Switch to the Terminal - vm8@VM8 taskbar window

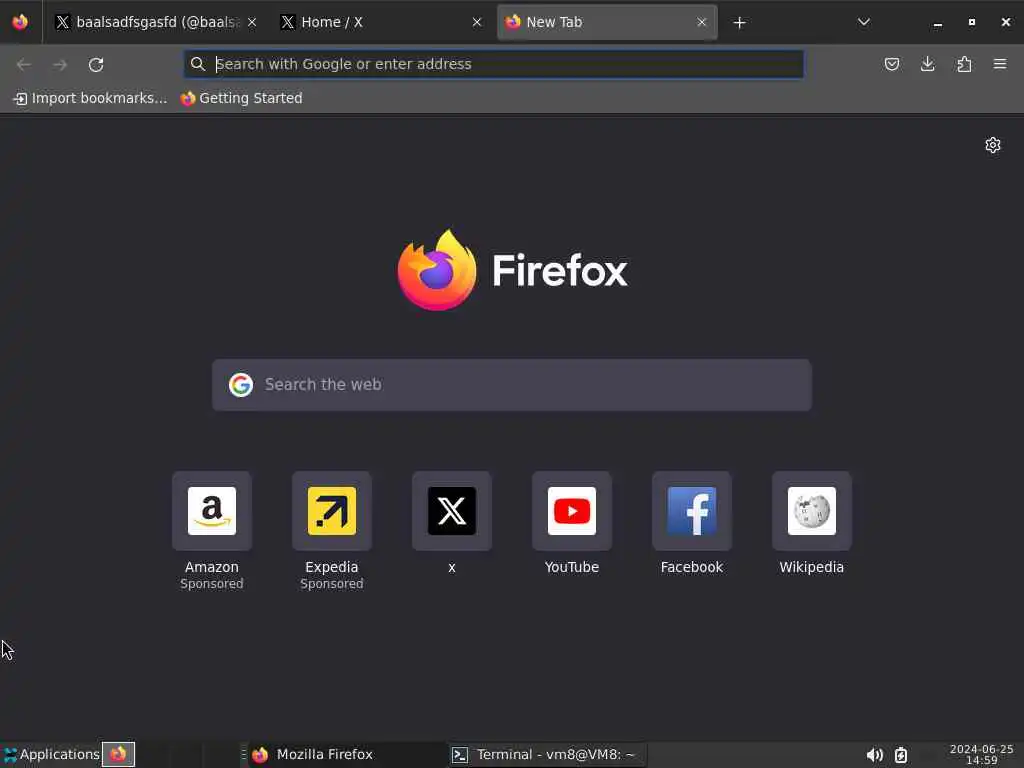point(548,755)
